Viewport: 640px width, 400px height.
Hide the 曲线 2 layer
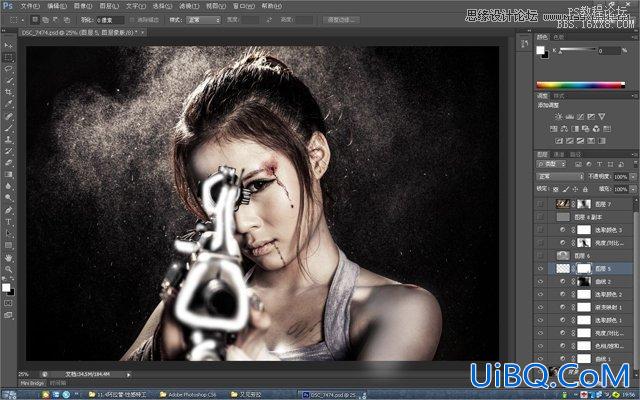(540, 281)
